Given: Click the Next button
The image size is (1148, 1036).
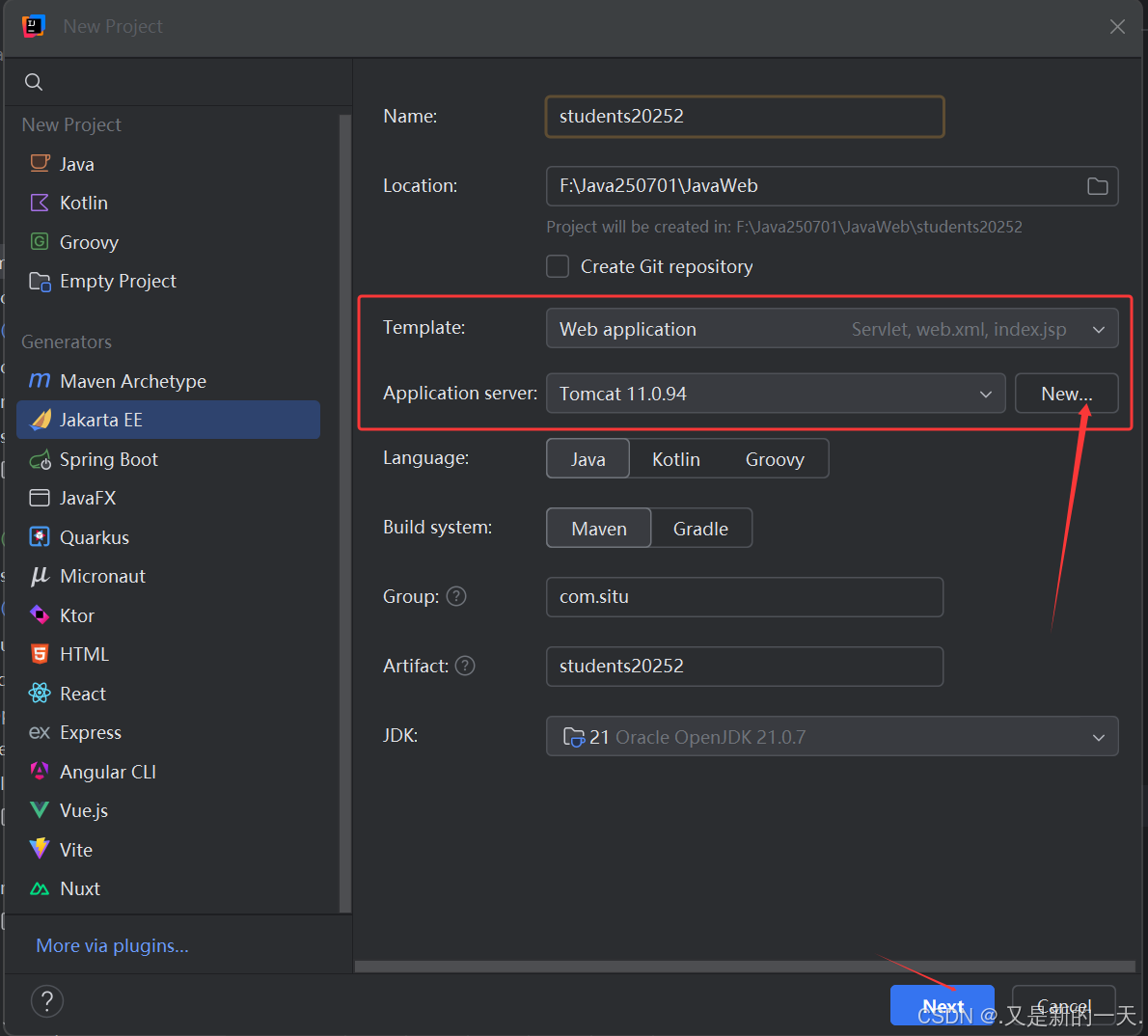Looking at the screenshot, I should tap(943, 1006).
